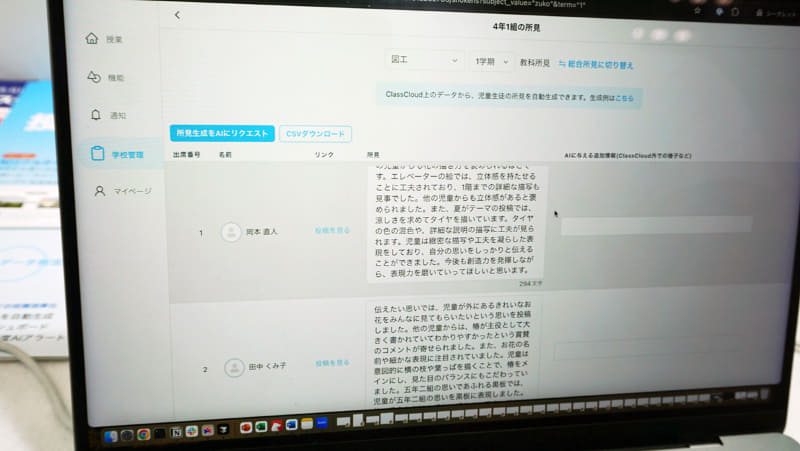
Task: Open 通知 bell icon in sidebar
Action: (96, 115)
